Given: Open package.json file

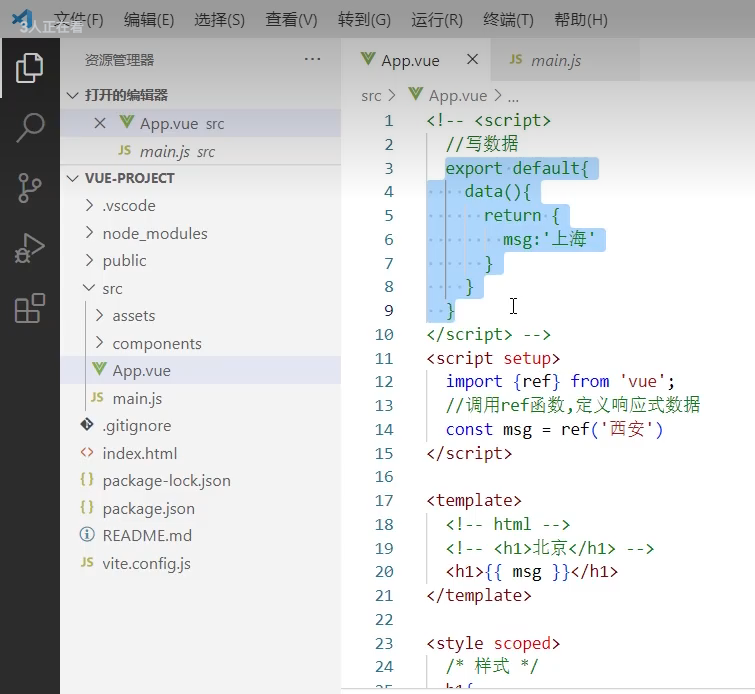Looking at the screenshot, I should coord(201,508).
